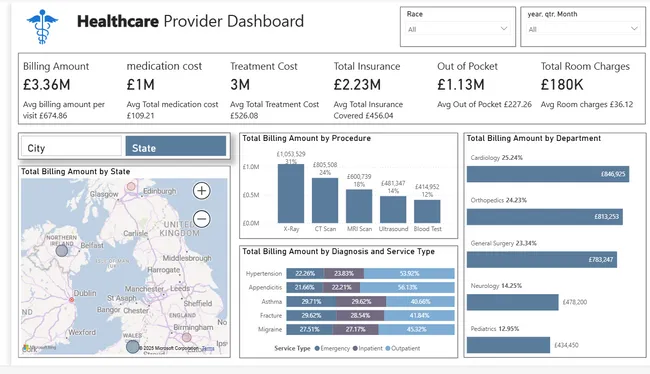Select the X-Ray bar in procedure chart
The width and height of the screenshot is (650, 374).
click(291, 193)
